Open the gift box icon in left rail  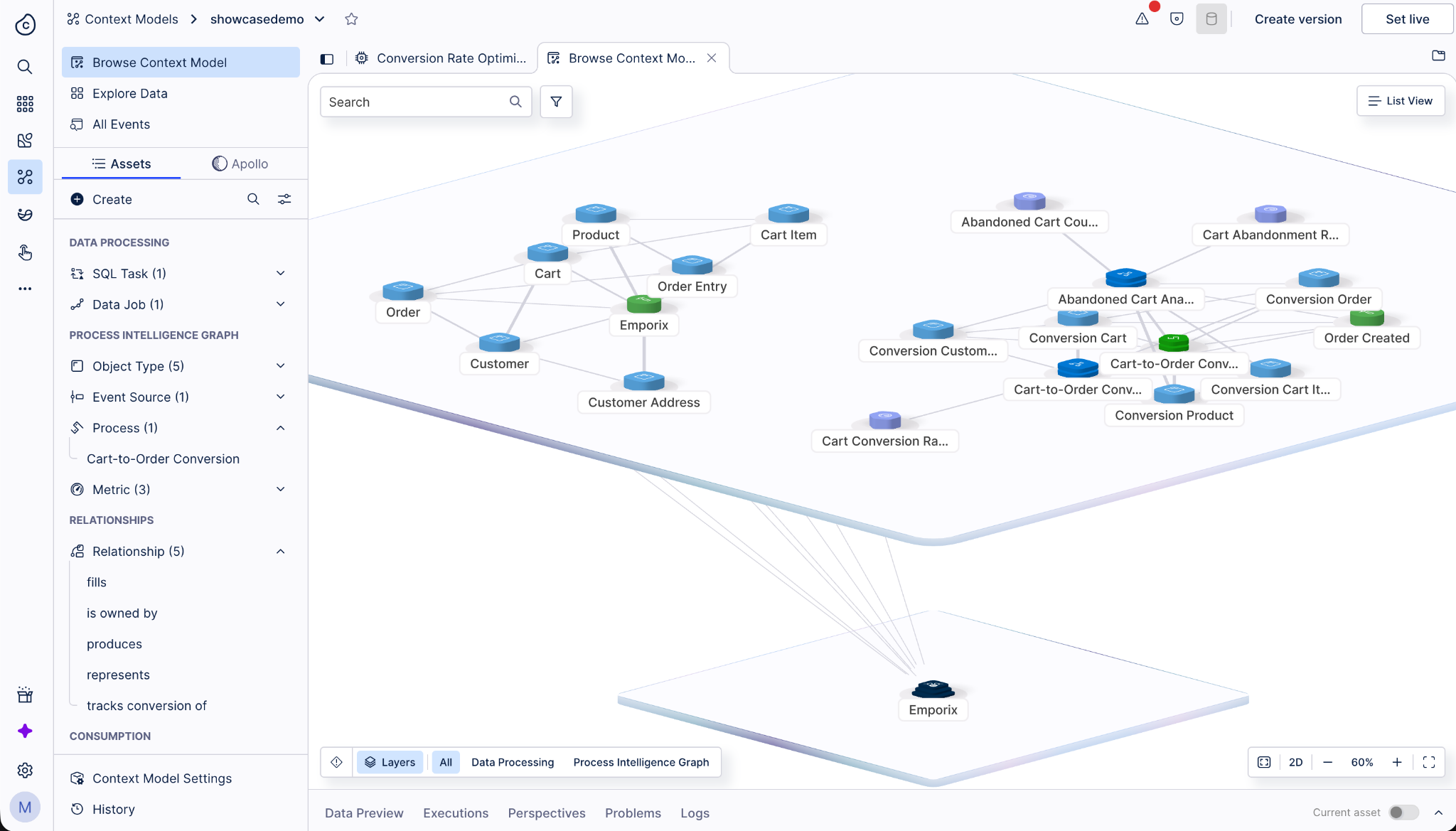25,695
